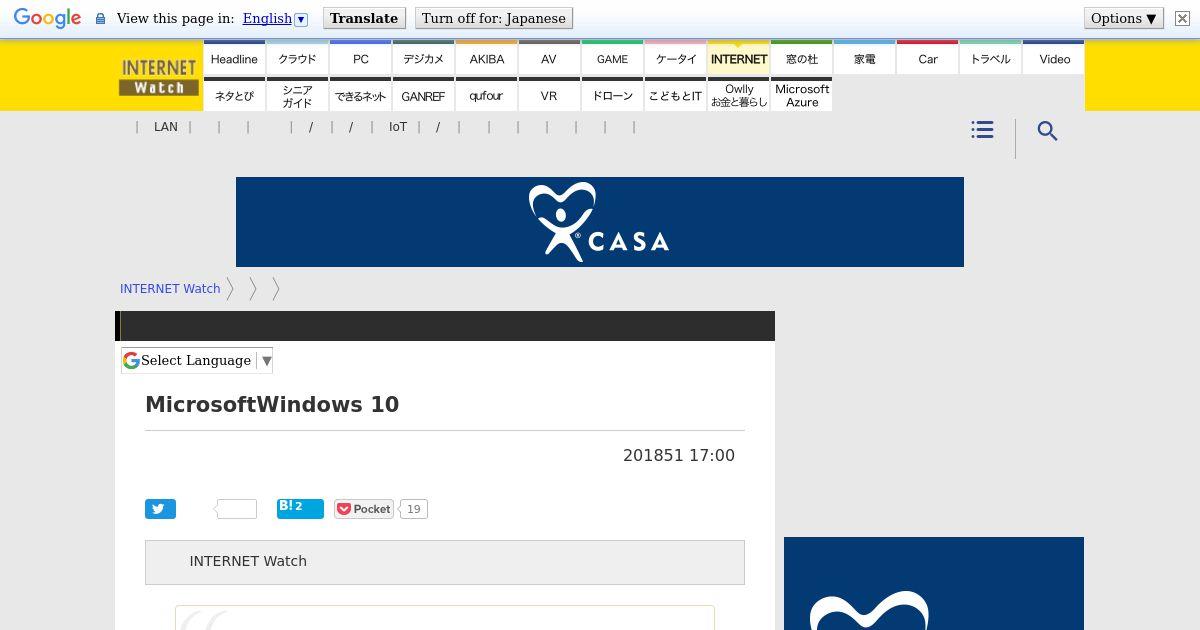Click the MicrosoftWindows 10 article headline
The image size is (1200, 630).
tap(272, 404)
